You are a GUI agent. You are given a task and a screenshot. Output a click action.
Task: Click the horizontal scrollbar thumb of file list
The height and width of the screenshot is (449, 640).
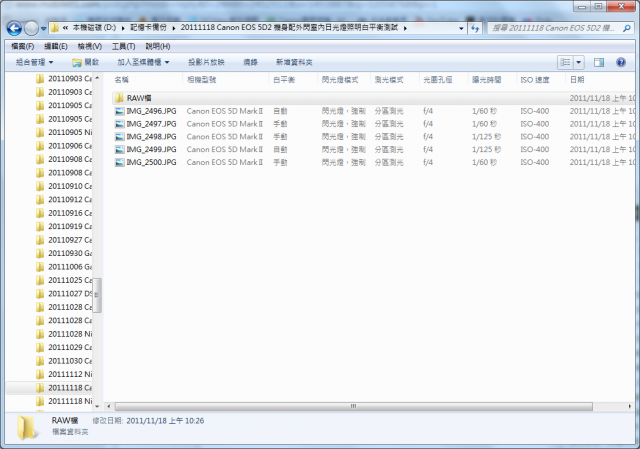tap(353, 406)
